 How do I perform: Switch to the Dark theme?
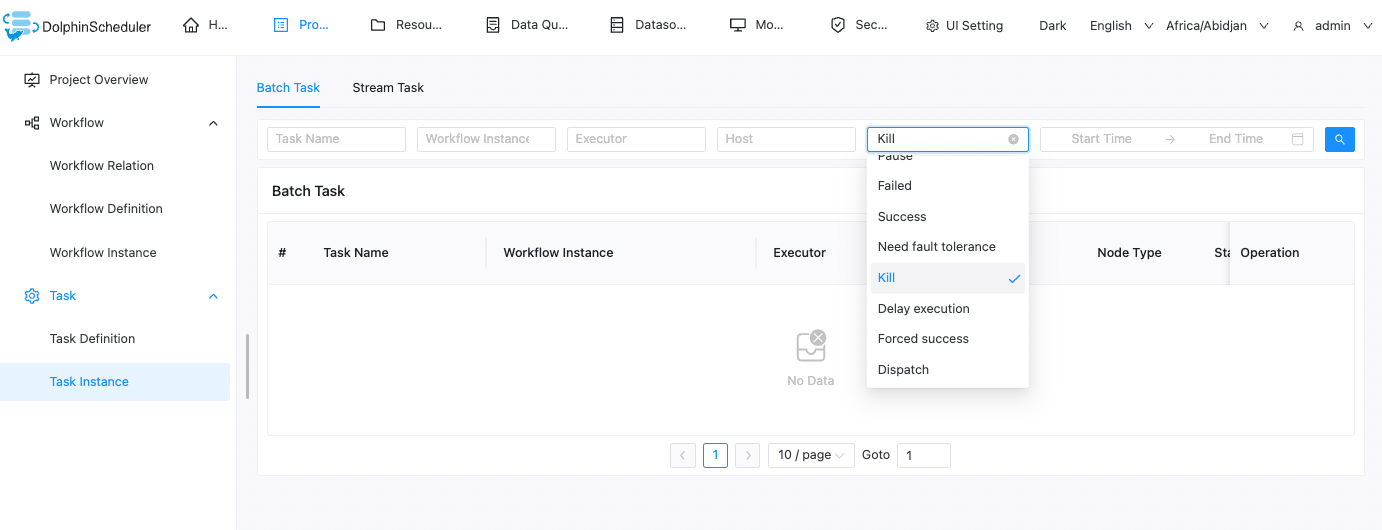click(1052, 26)
